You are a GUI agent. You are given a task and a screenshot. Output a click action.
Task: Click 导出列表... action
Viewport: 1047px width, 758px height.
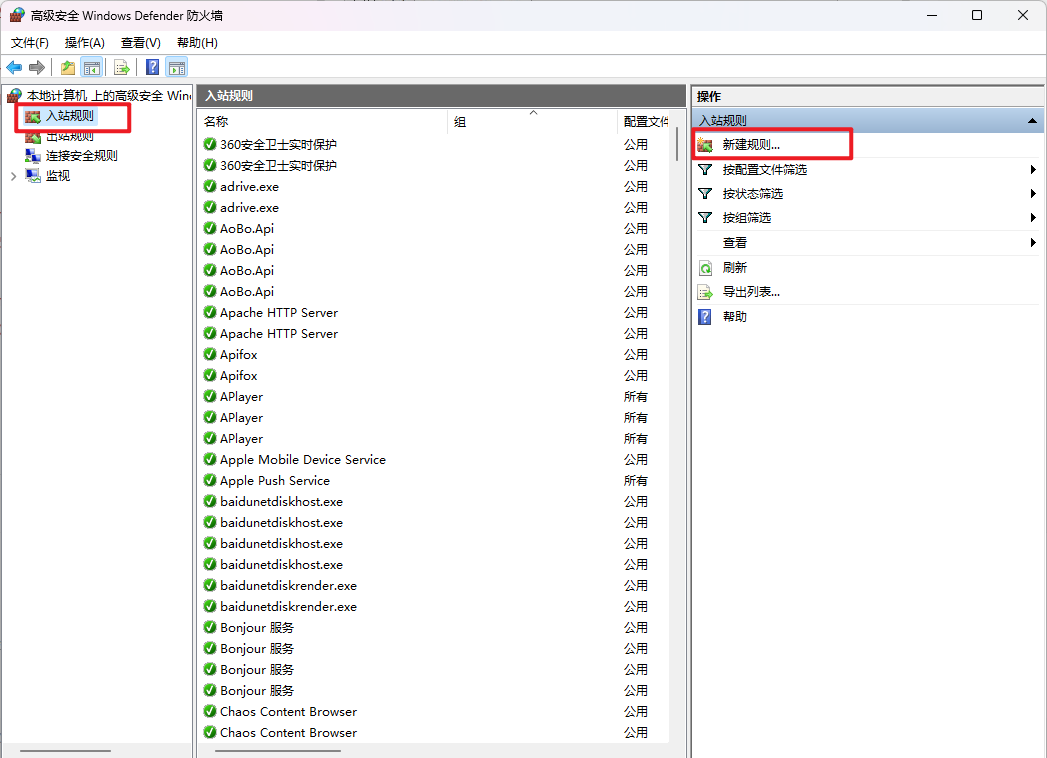pos(751,293)
